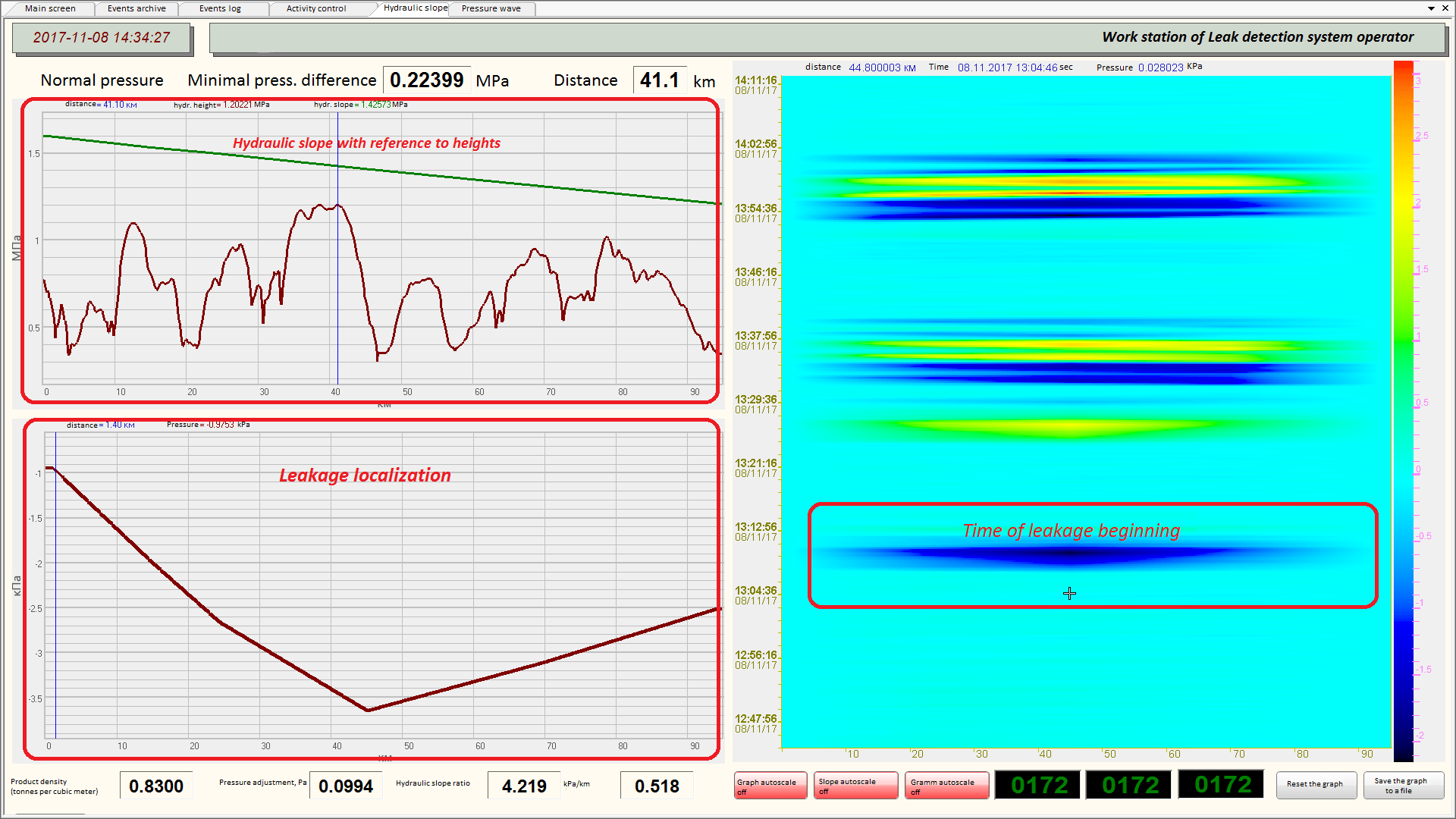Click the Product density value field
Image resolution: width=1456 pixels, height=819 pixels.
(156, 786)
